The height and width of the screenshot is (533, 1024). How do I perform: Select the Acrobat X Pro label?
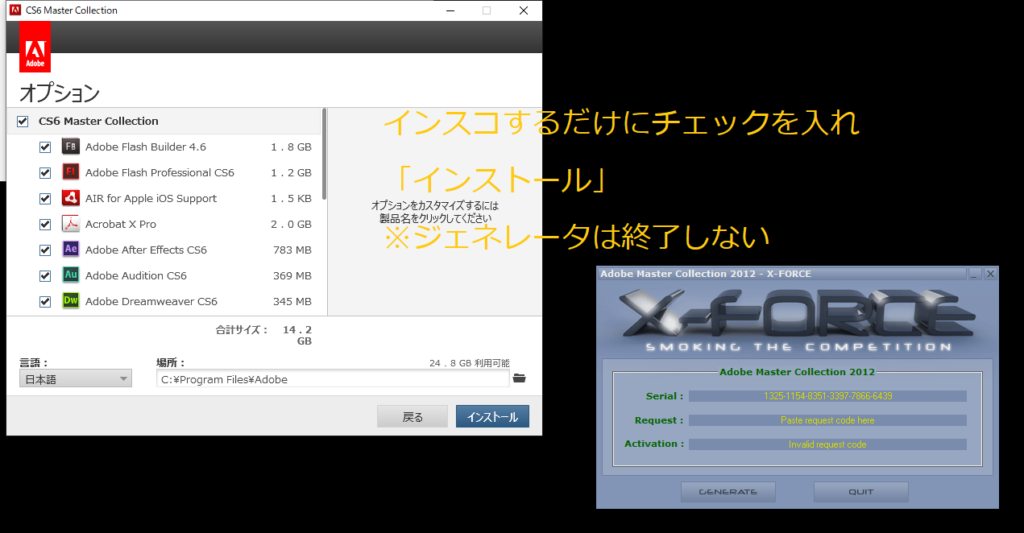(121, 224)
